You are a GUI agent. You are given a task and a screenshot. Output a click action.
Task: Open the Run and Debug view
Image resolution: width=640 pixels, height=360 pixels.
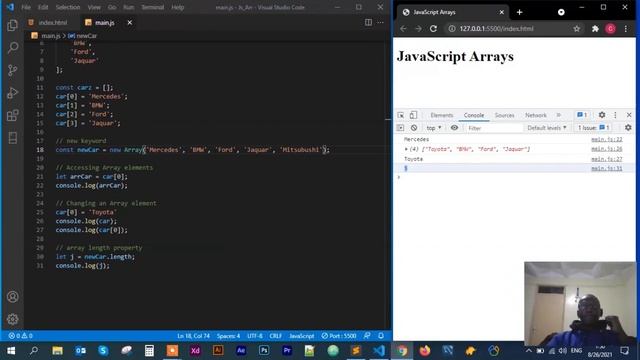pyautogui.click(x=13, y=93)
